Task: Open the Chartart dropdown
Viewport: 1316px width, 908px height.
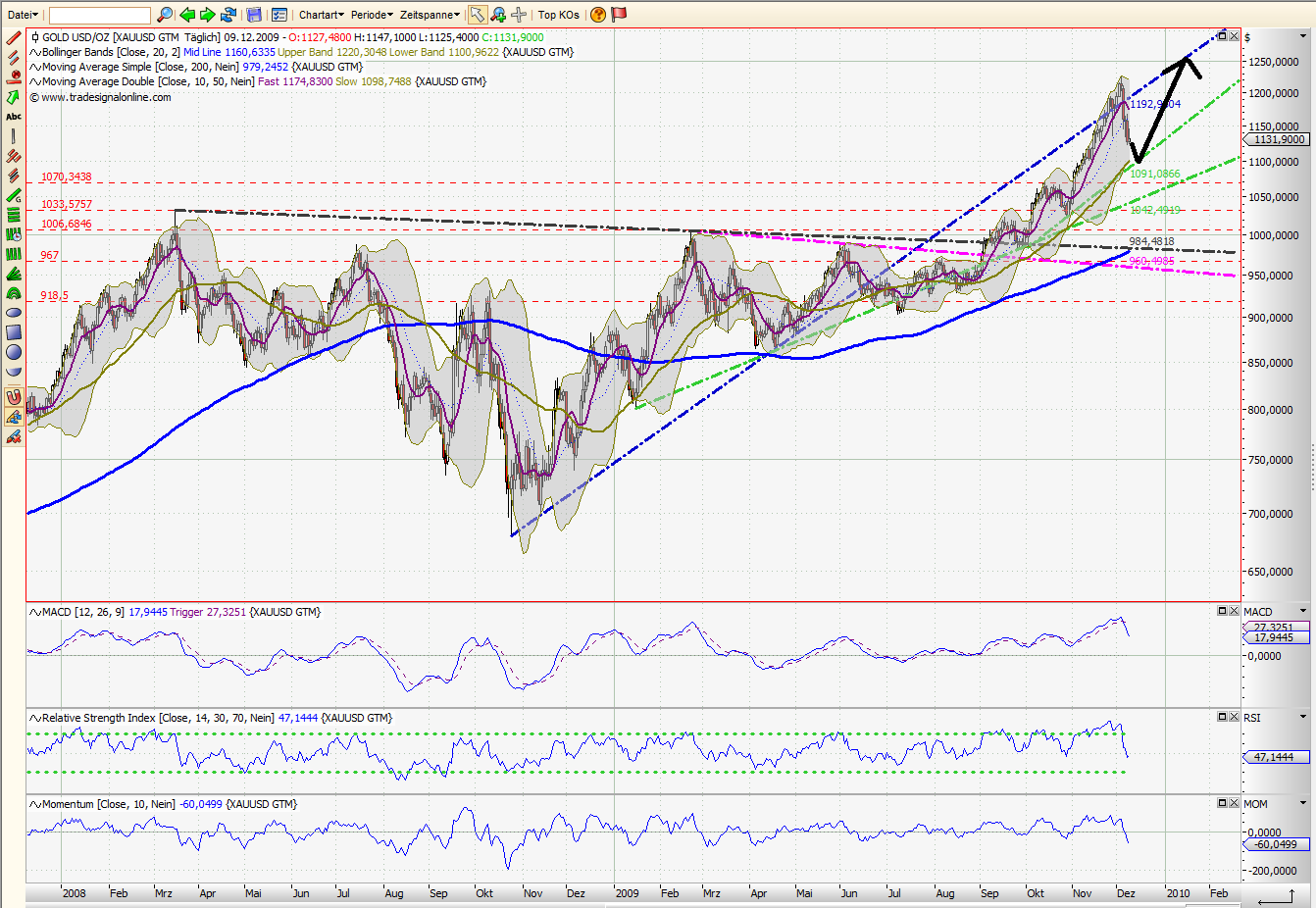Action: coord(319,15)
